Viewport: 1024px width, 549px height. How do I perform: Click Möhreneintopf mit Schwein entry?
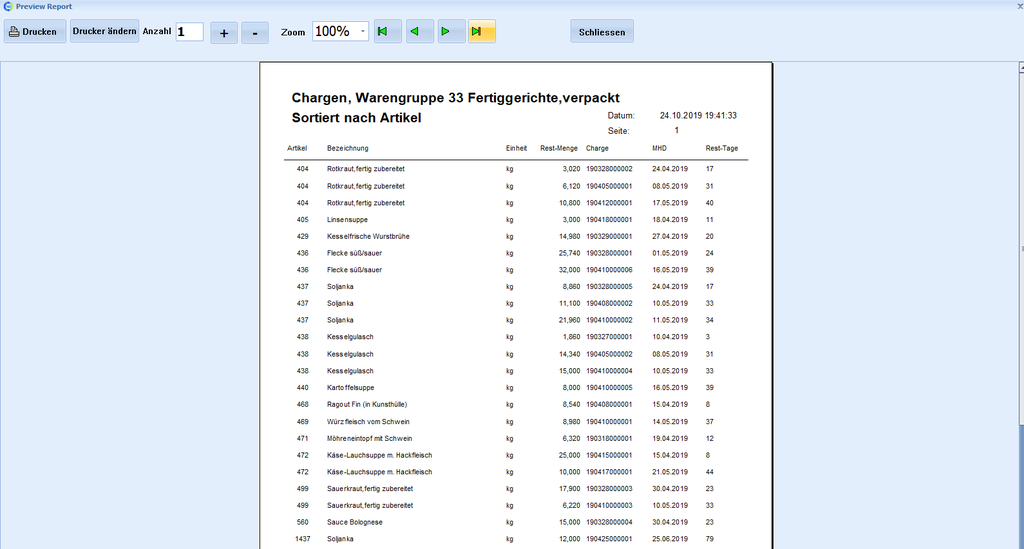coord(370,439)
